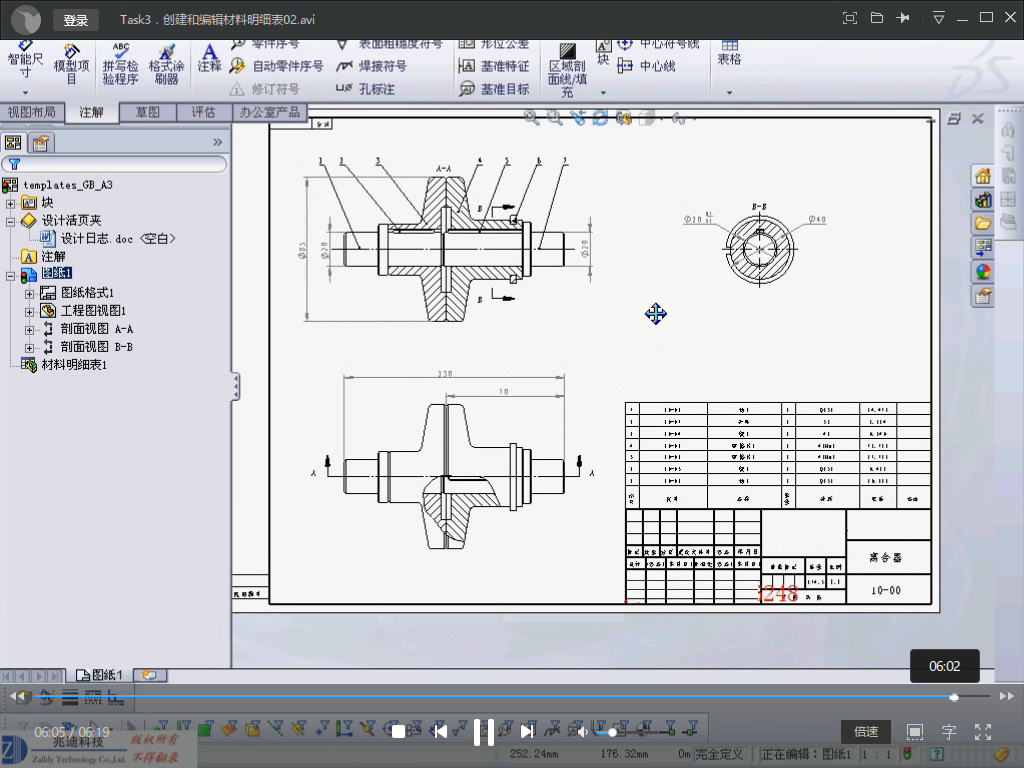
Task: Add a new sheet tab
Action: pos(150,675)
